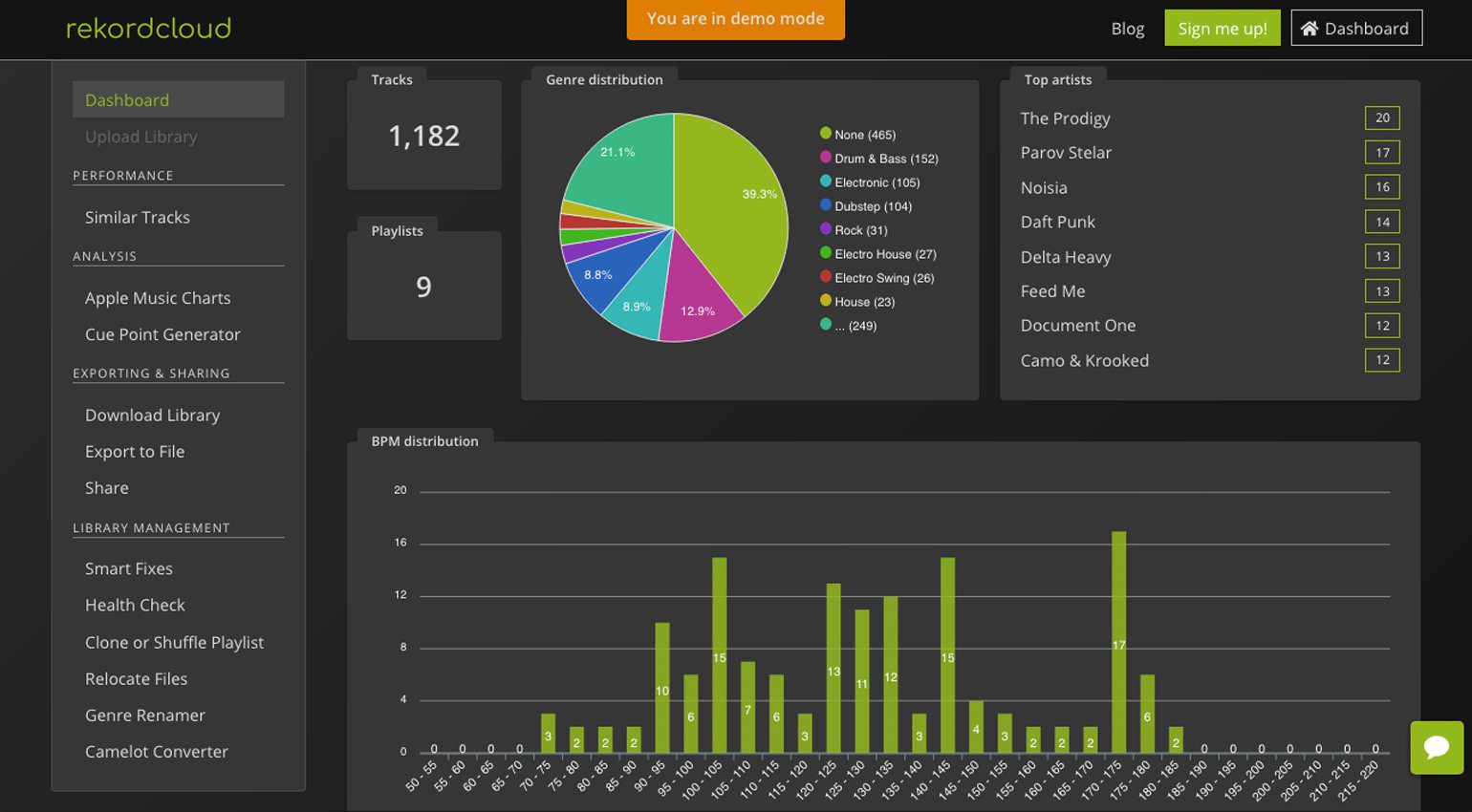
Task: Click the Electronic (105) legend swatch
Action: 826,182
